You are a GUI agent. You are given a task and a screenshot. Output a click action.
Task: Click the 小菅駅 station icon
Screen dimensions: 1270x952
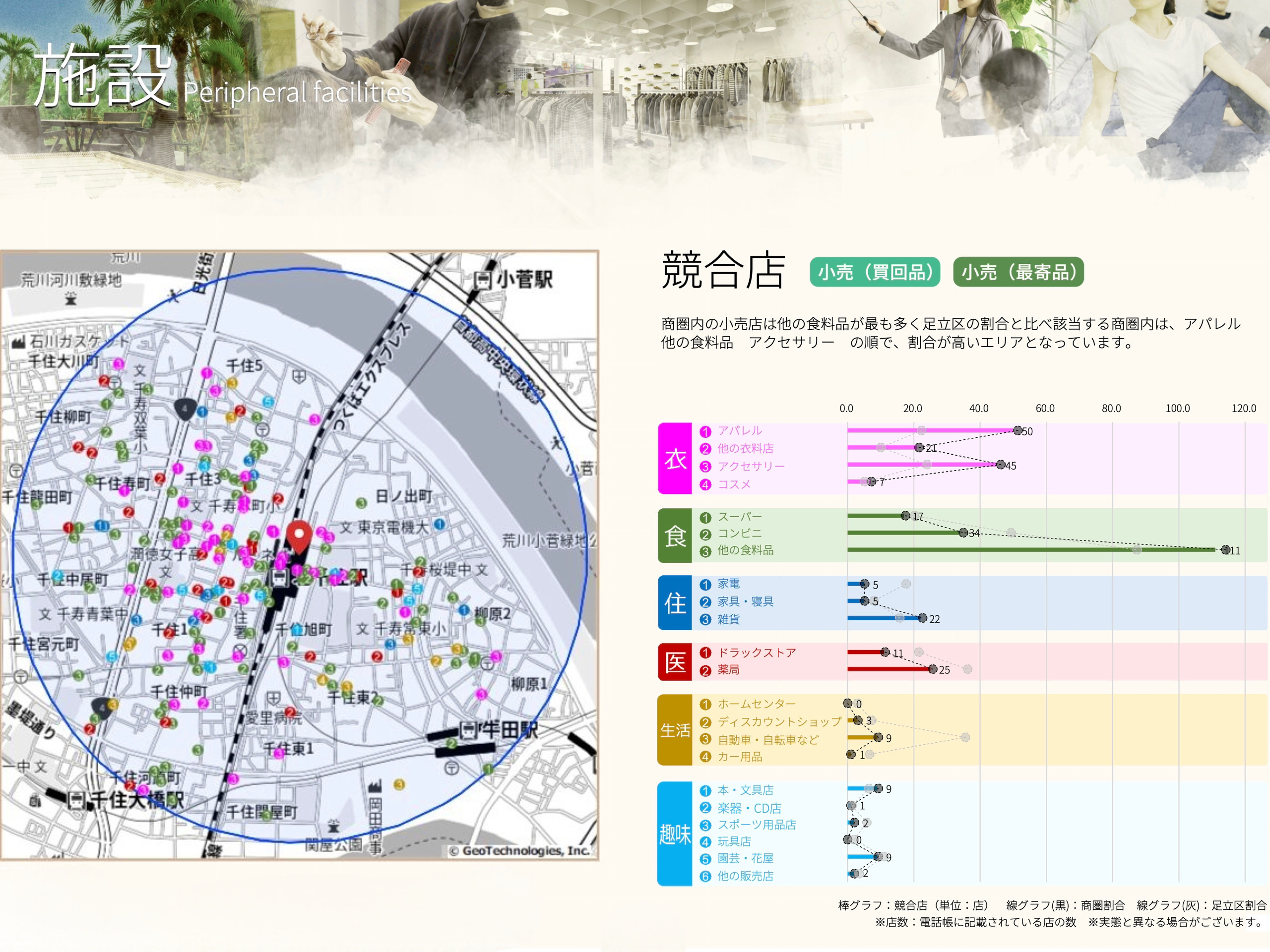point(483,280)
